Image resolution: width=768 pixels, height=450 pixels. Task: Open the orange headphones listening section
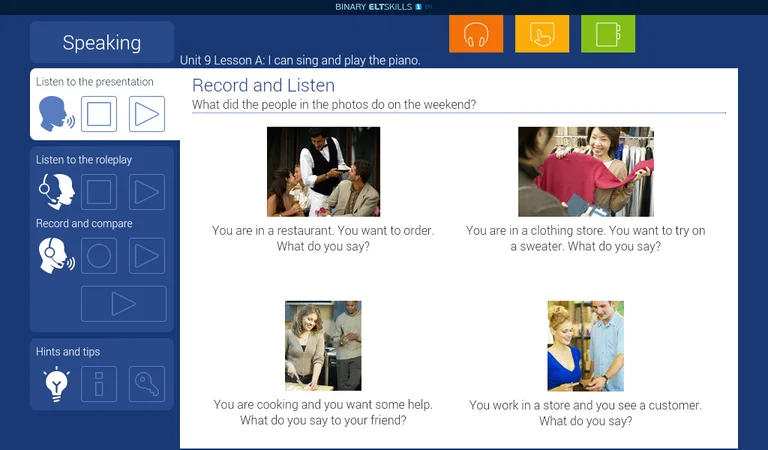[476, 34]
